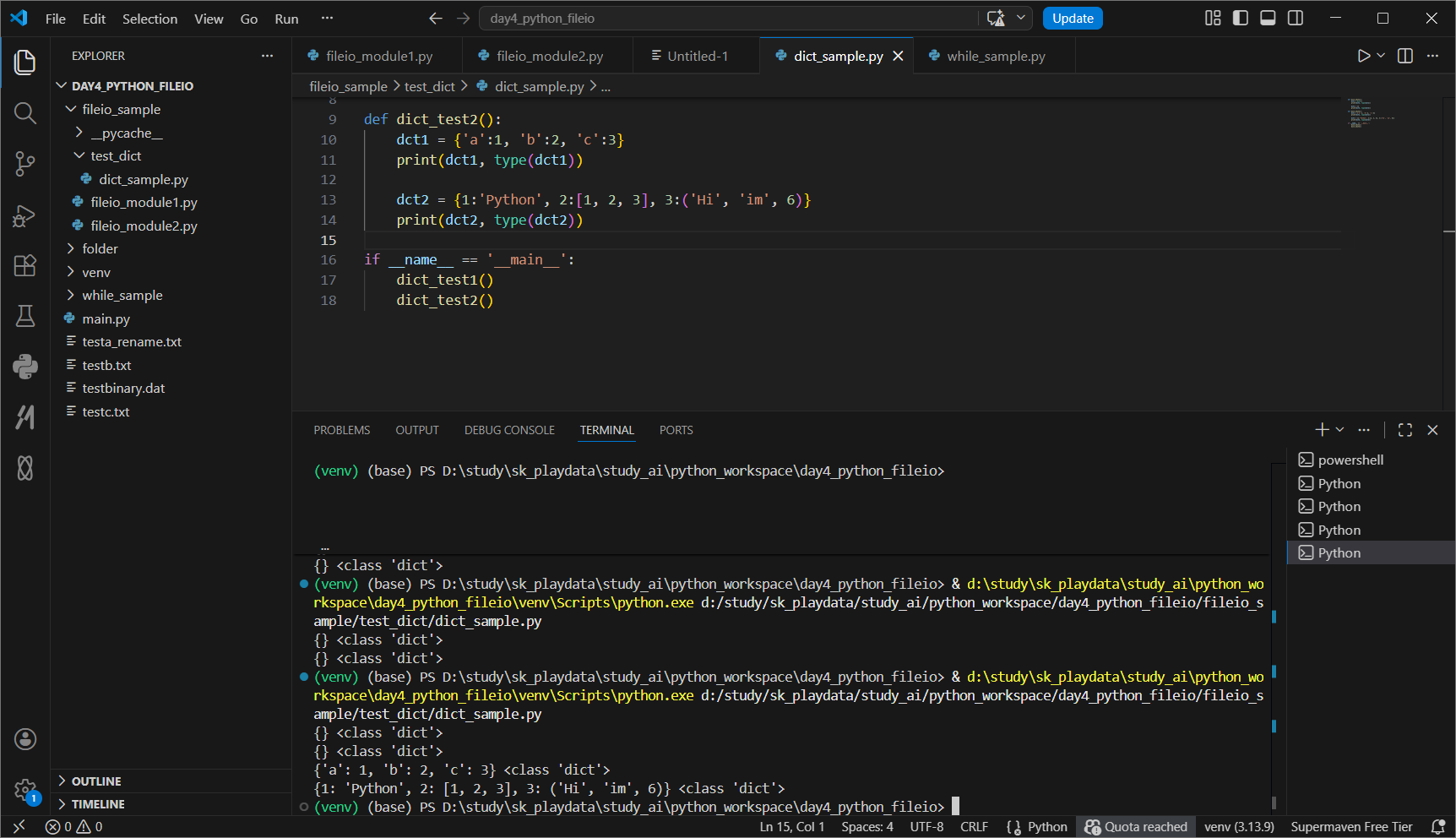Open the Copilot chat icon in the title bar
Screen dimensions: 1456x838
997,18
